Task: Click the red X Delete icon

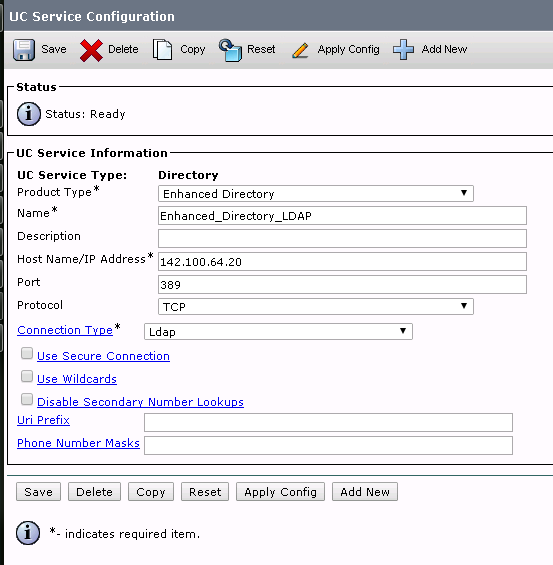Action: point(91,50)
